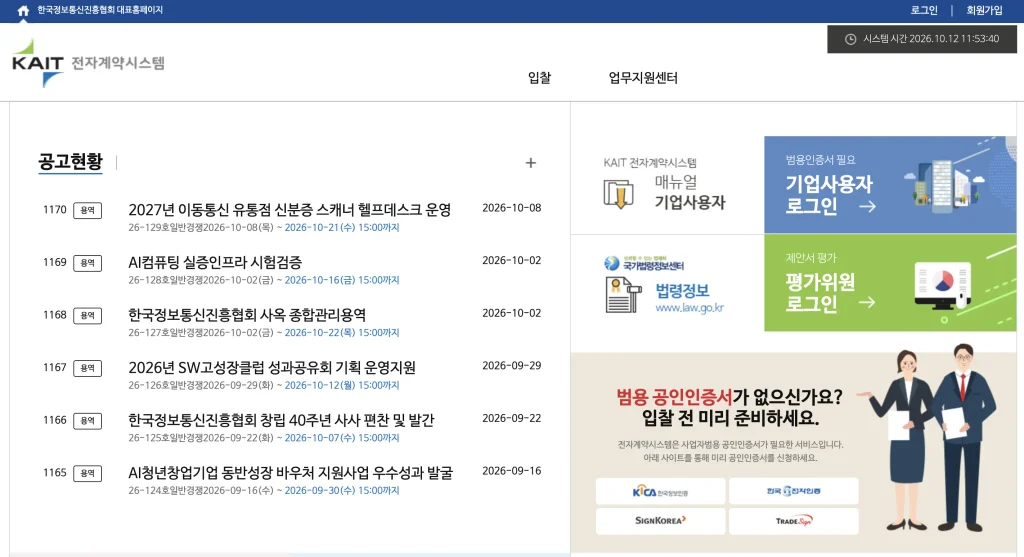Click 용역 tag on notice 1165
The image size is (1024, 557).
point(88,473)
